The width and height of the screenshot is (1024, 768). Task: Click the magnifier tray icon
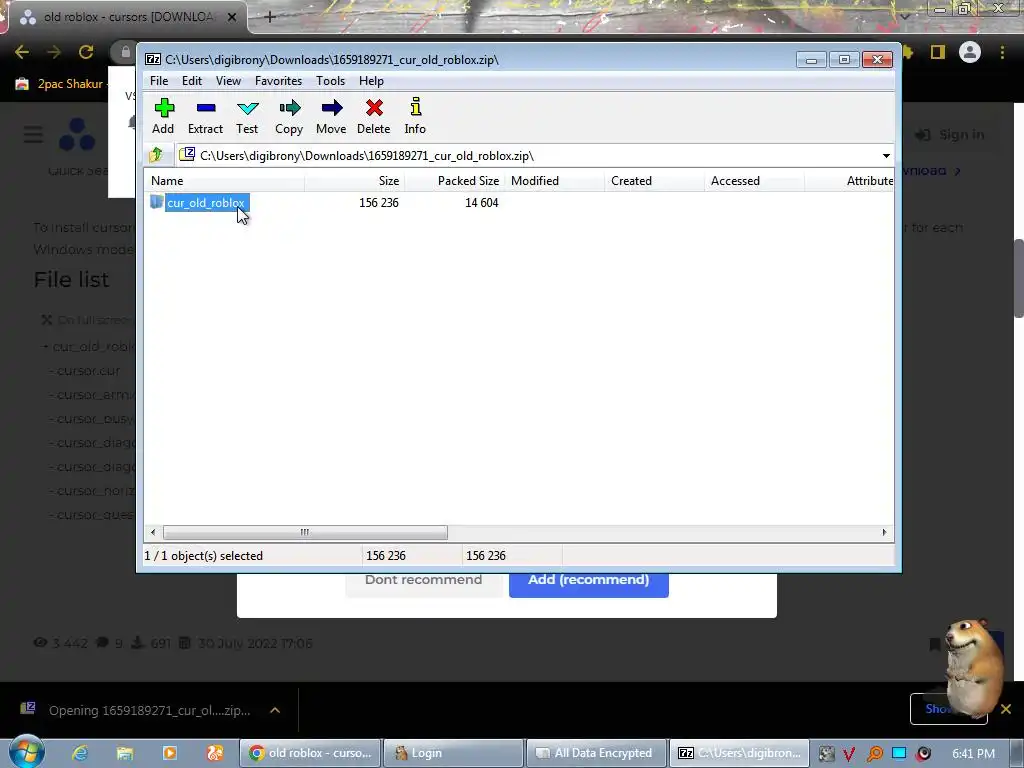coord(874,754)
